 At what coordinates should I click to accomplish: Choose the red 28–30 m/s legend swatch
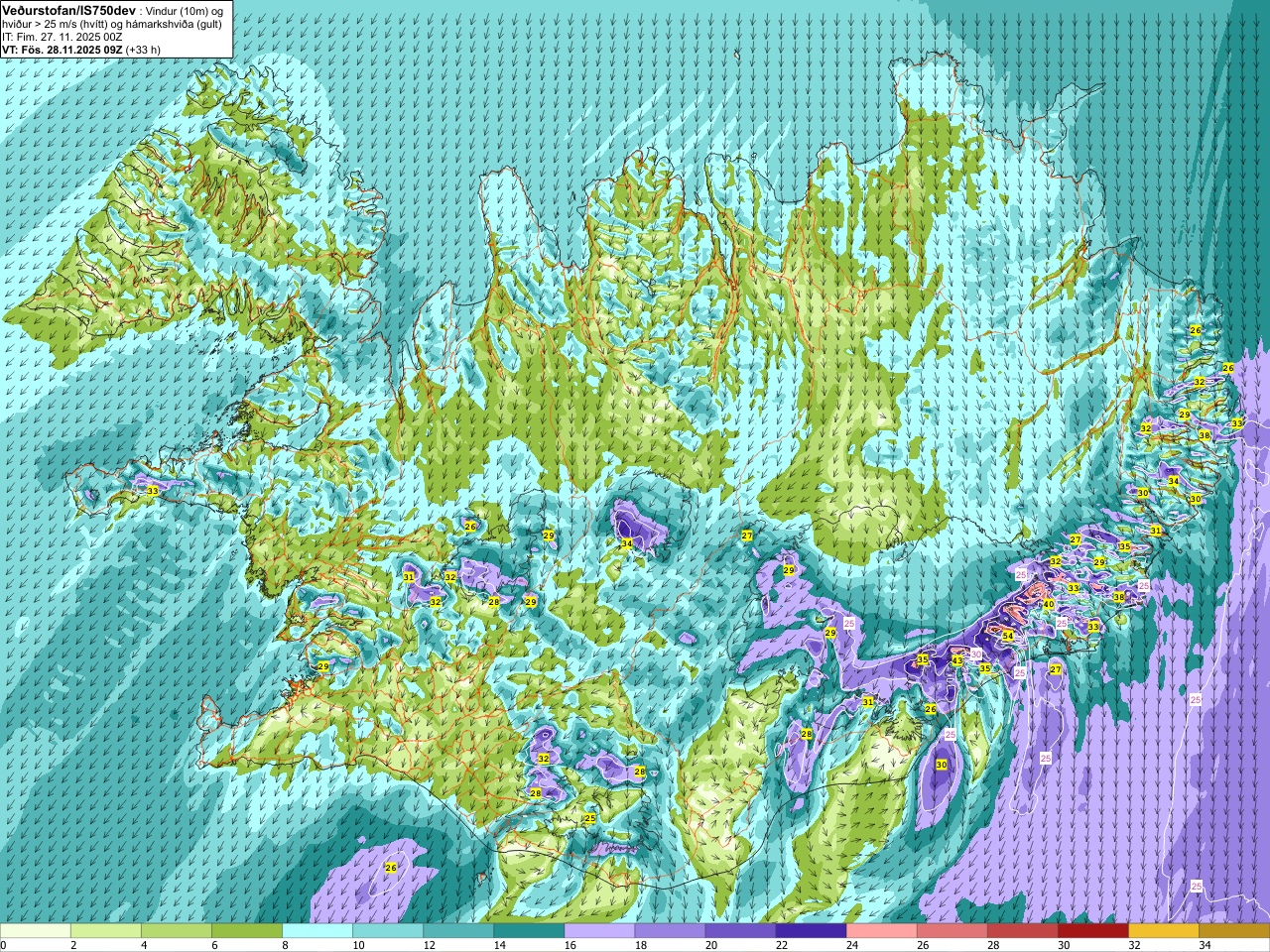(x=1022, y=931)
